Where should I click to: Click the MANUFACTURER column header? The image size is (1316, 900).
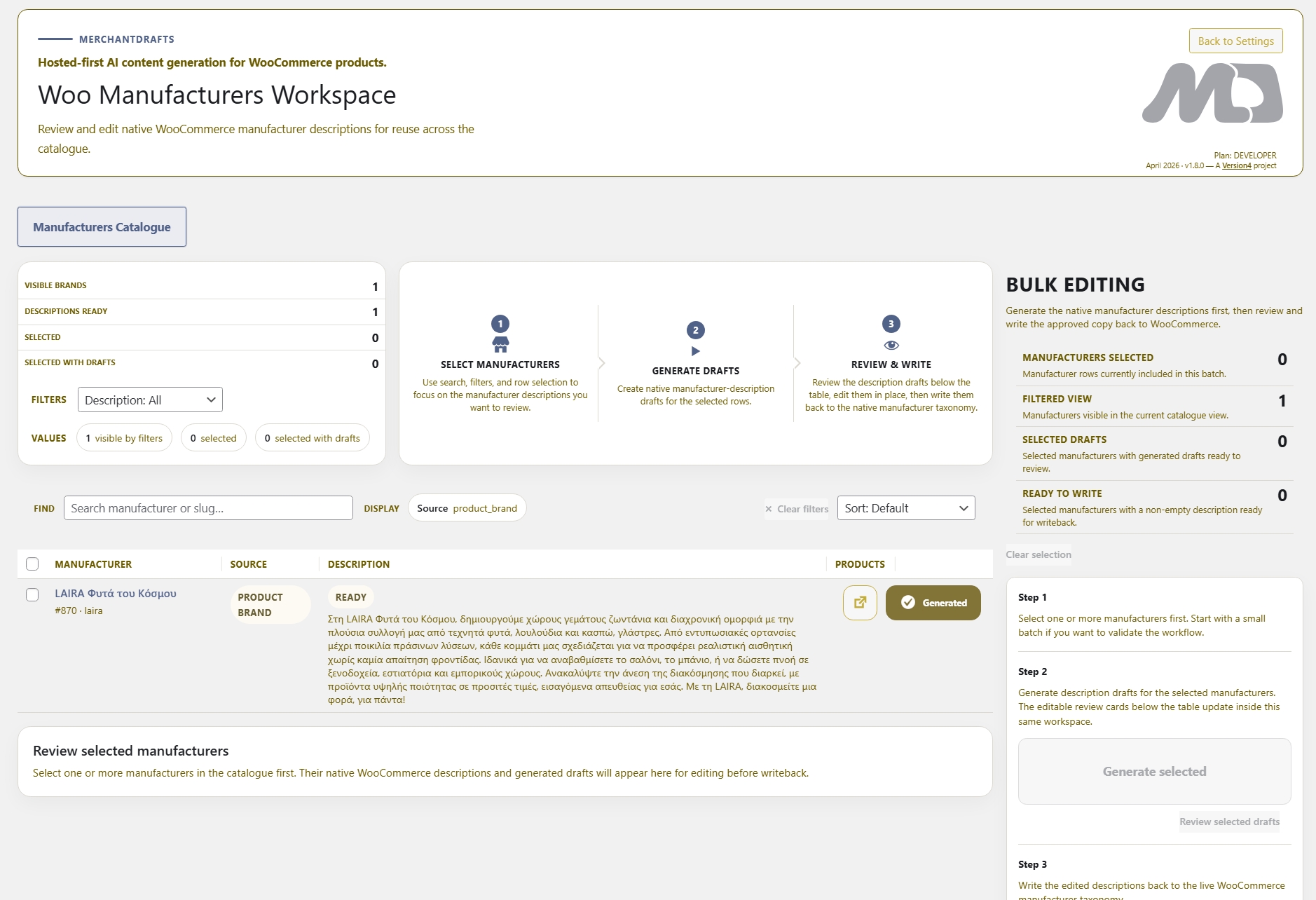pos(93,564)
